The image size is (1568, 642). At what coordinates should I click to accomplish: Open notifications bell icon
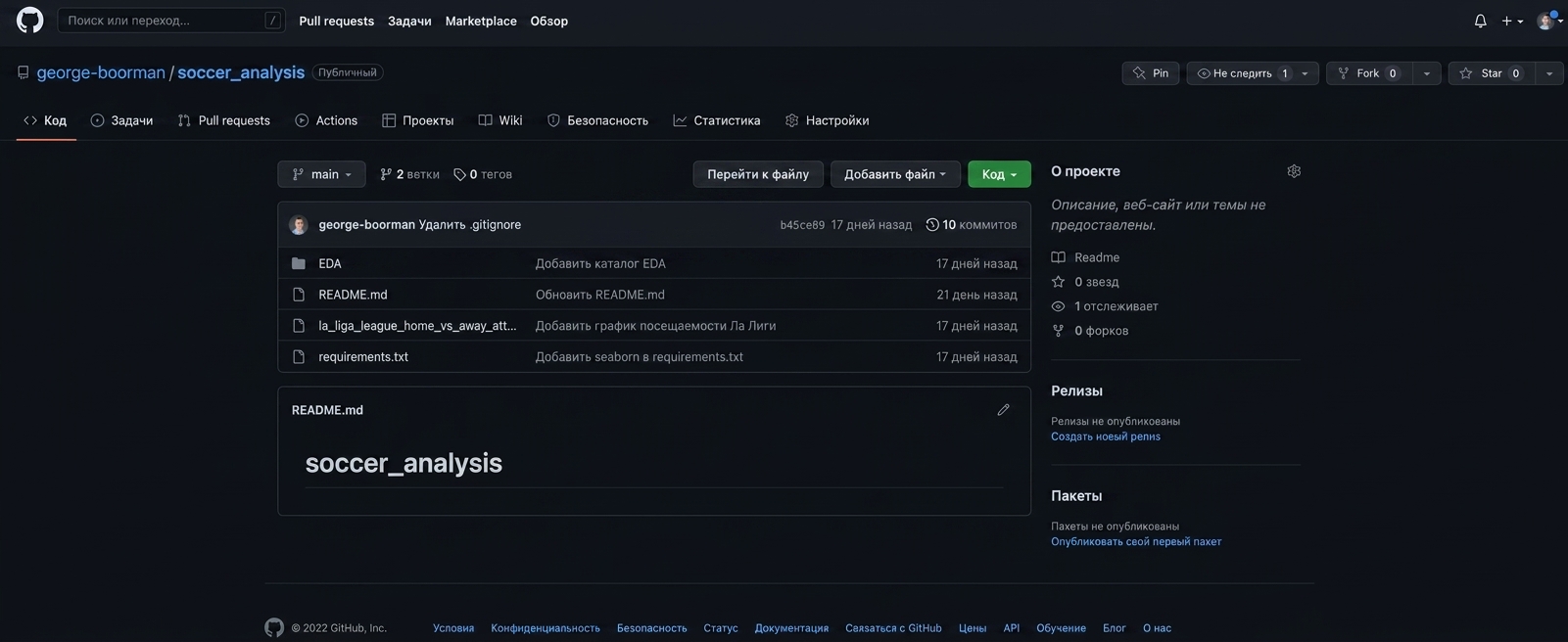pos(1480,21)
